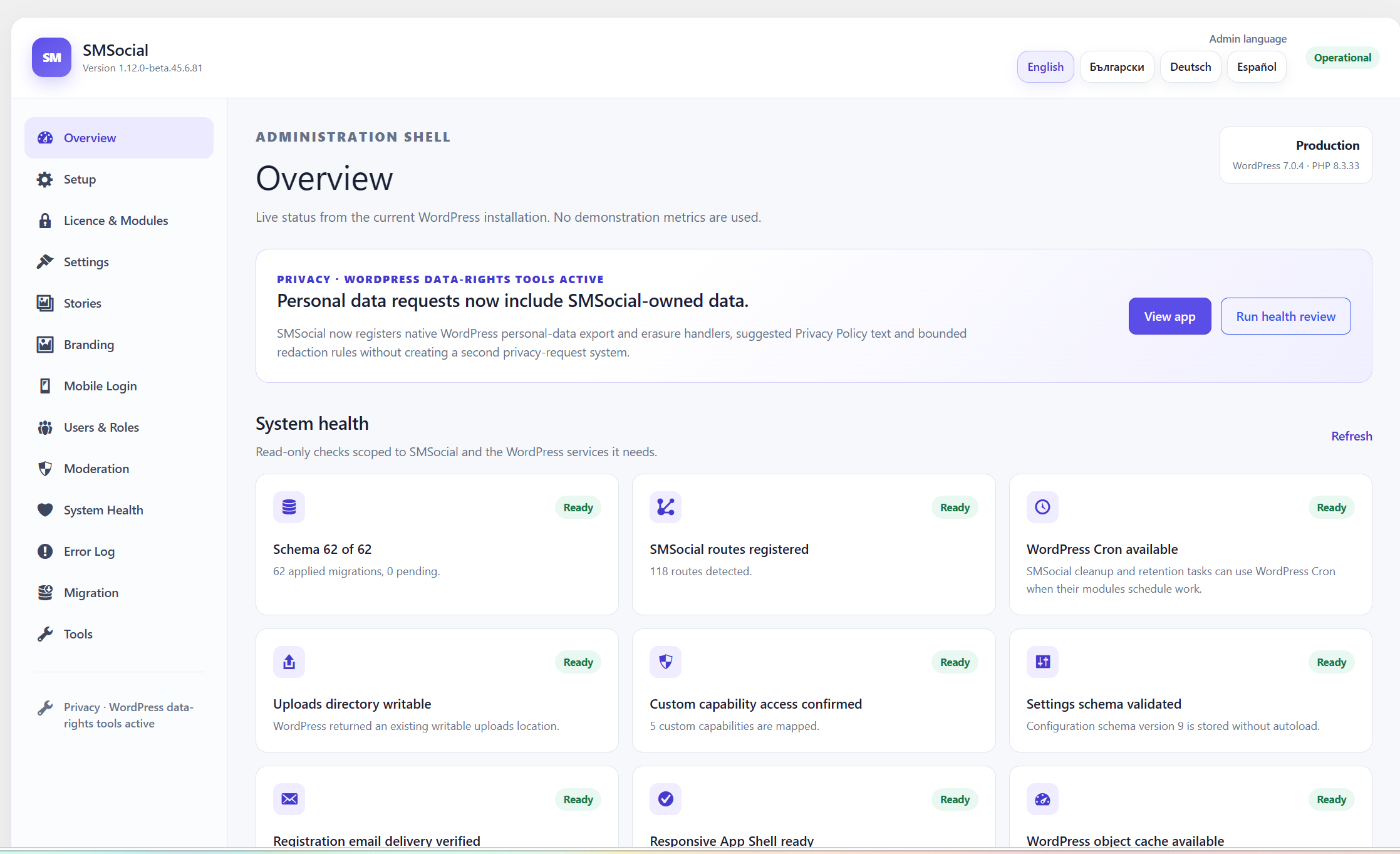Screen dimensions: 1400x854
Task: Click the shield icon on Custom capability card
Action: pyautogui.click(x=665, y=662)
